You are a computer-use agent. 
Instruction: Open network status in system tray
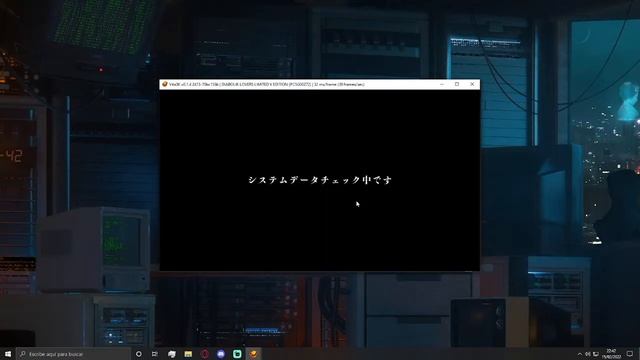[596, 354]
